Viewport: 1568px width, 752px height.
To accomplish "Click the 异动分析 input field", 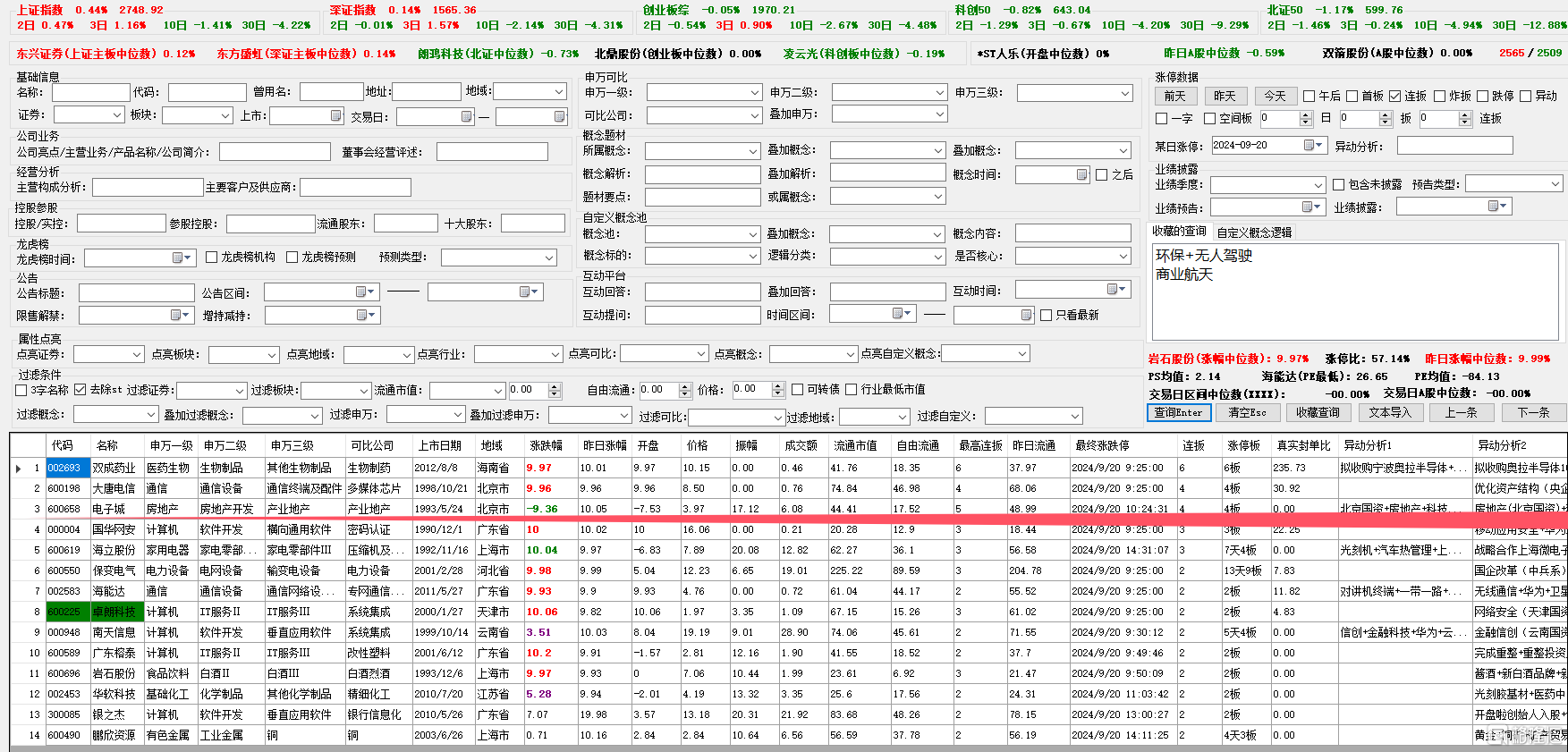I will point(1454,146).
